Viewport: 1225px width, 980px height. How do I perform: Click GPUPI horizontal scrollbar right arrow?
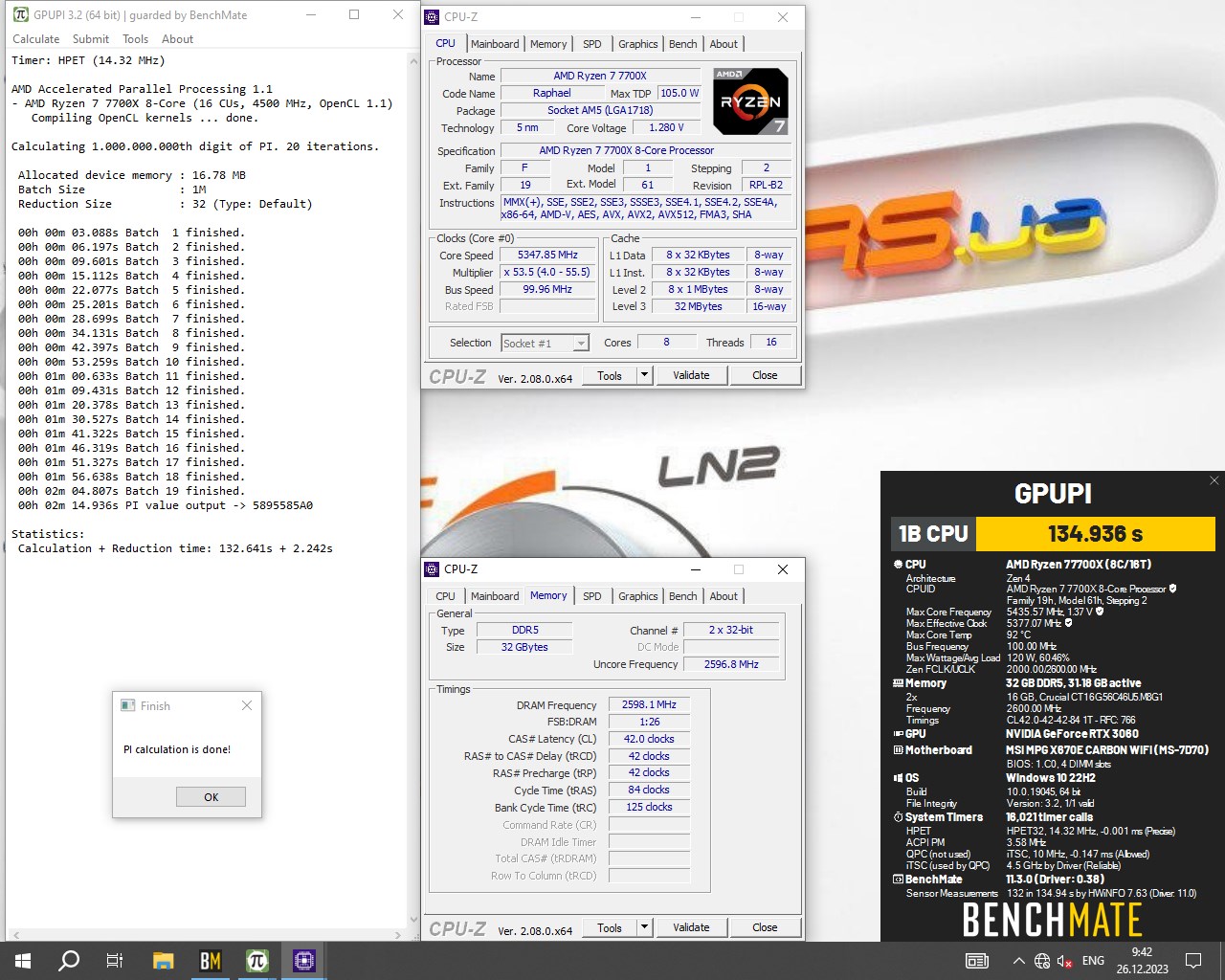tap(399, 934)
